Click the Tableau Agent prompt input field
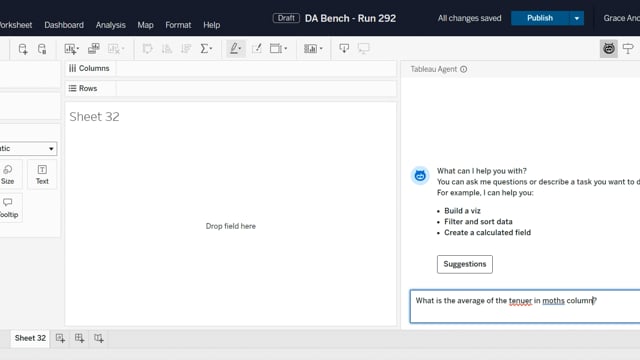The width and height of the screenshot is (640, 360). point(525,307)
